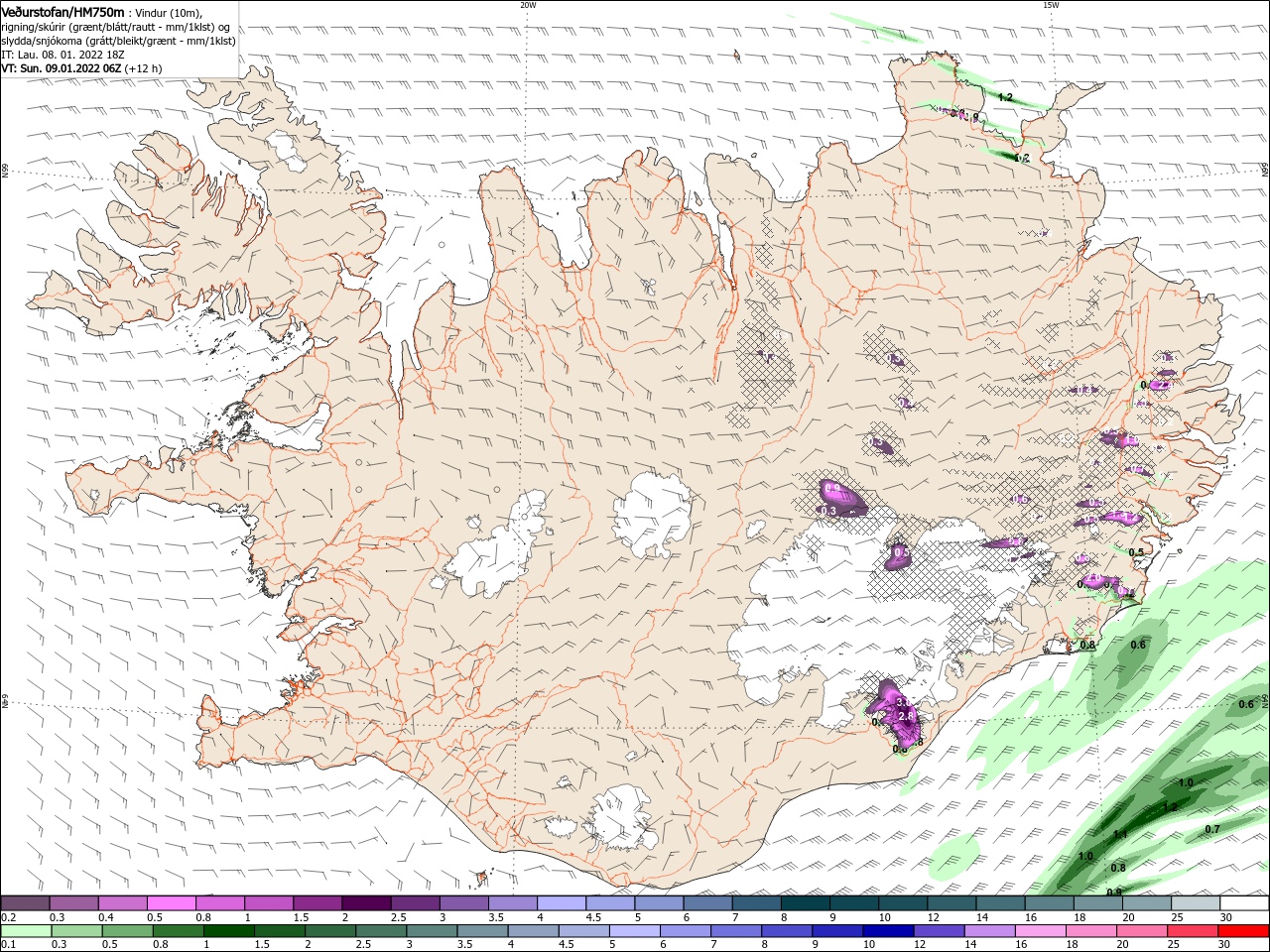Click the '20W' longitude label
Image resolution: width=1270 pixels, height=952 pixels.
[528, 5]
